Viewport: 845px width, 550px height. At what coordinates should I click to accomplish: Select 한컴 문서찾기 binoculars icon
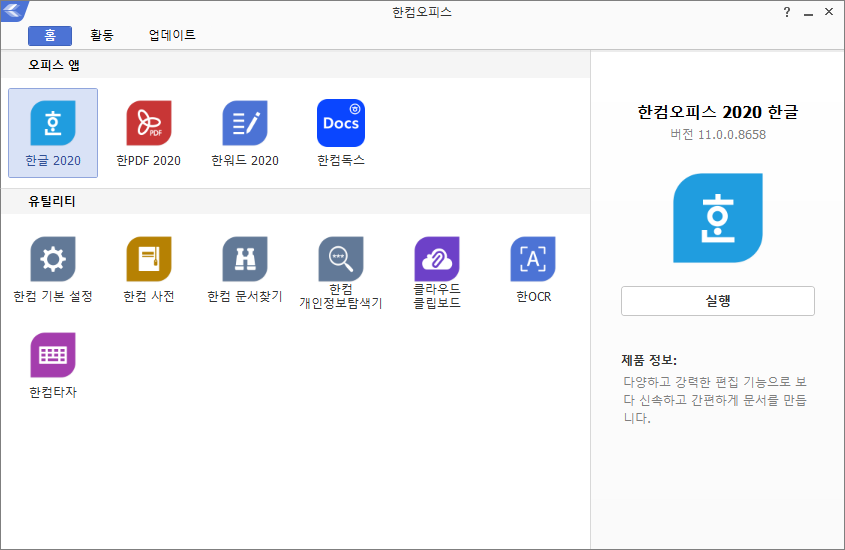coord(245,259)
